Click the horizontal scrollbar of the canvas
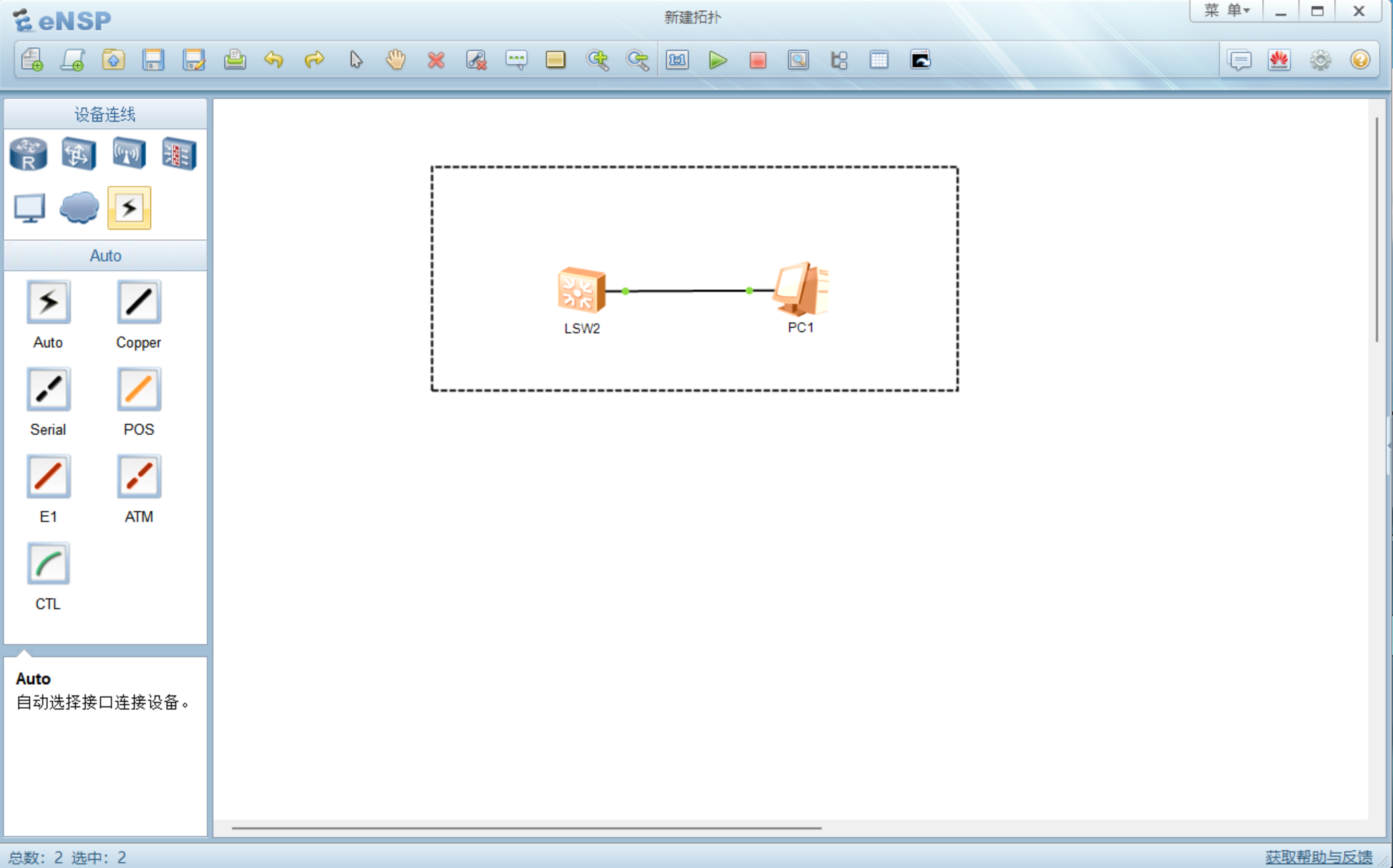 point(526,827)
